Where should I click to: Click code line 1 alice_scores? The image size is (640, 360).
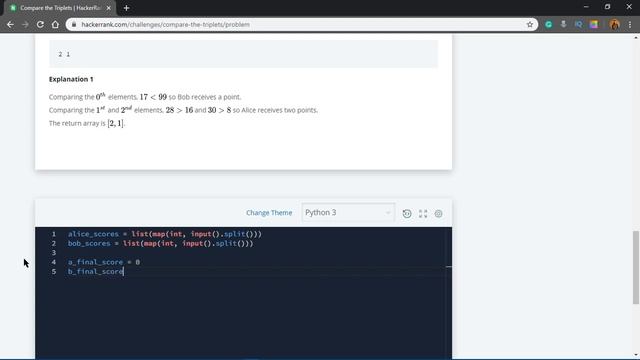click(x=165, y=234)
